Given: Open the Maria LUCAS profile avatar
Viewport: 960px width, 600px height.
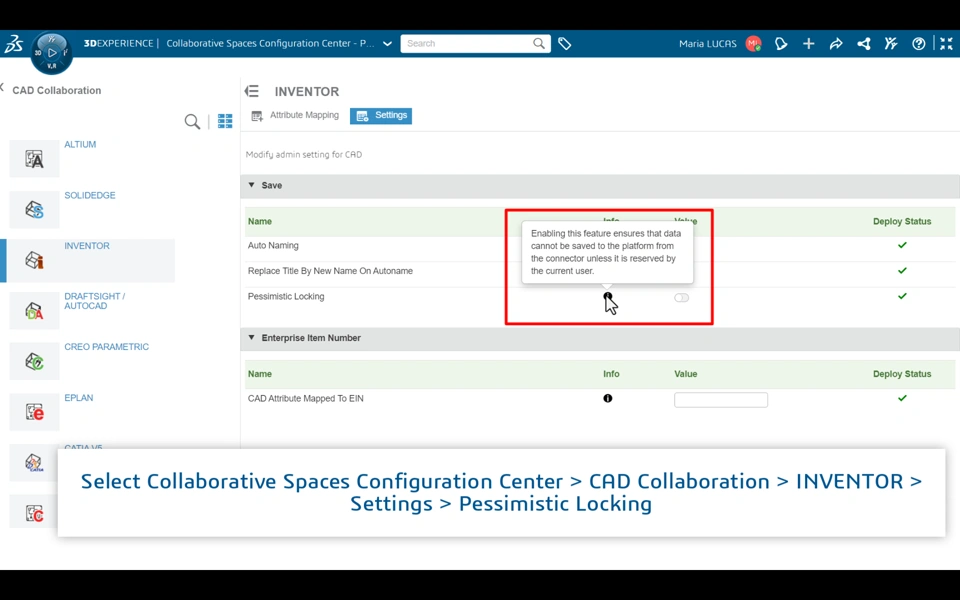Looking at the screenshot, I should pos(753,43).
